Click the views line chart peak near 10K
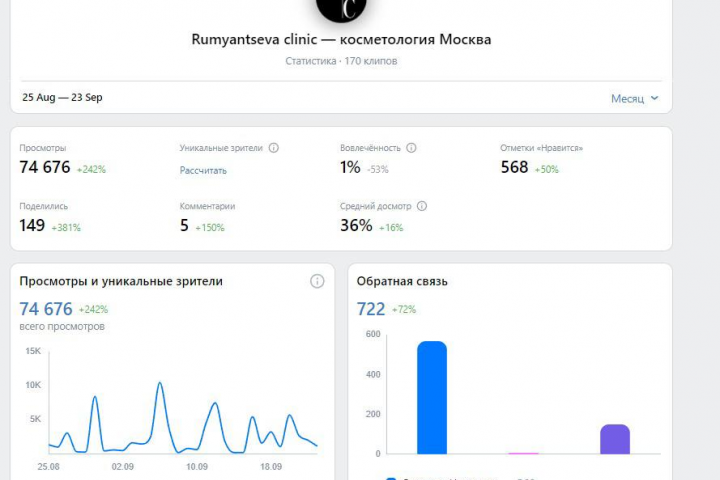Viewport: 720px width, 480px height. coord(160,383)
